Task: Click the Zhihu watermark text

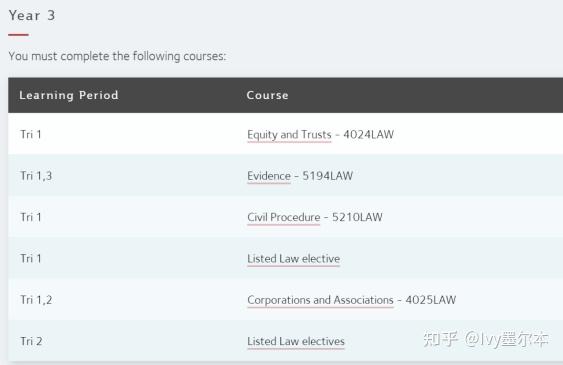Action: (486, 339)
